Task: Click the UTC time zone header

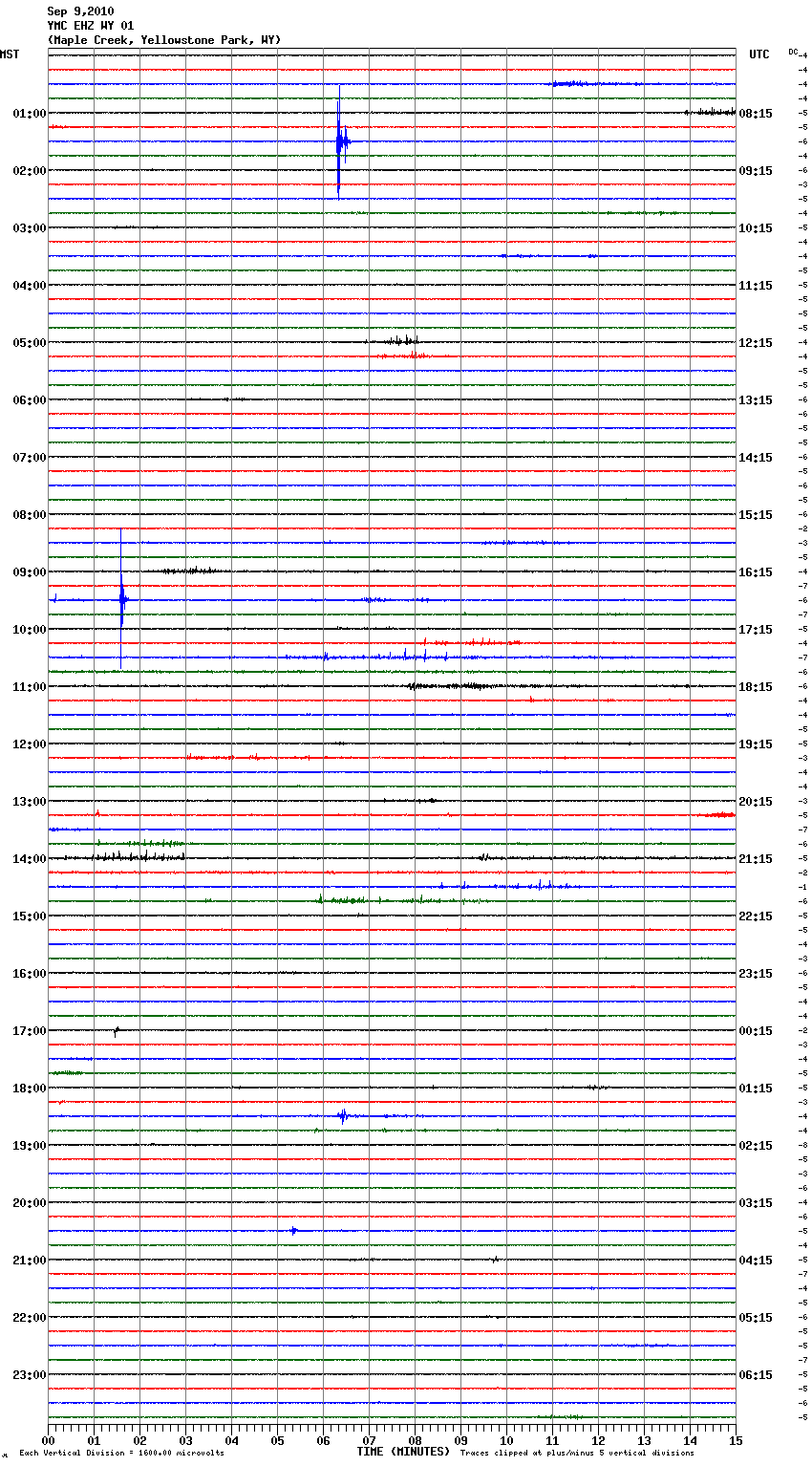Action: (759, 54)
